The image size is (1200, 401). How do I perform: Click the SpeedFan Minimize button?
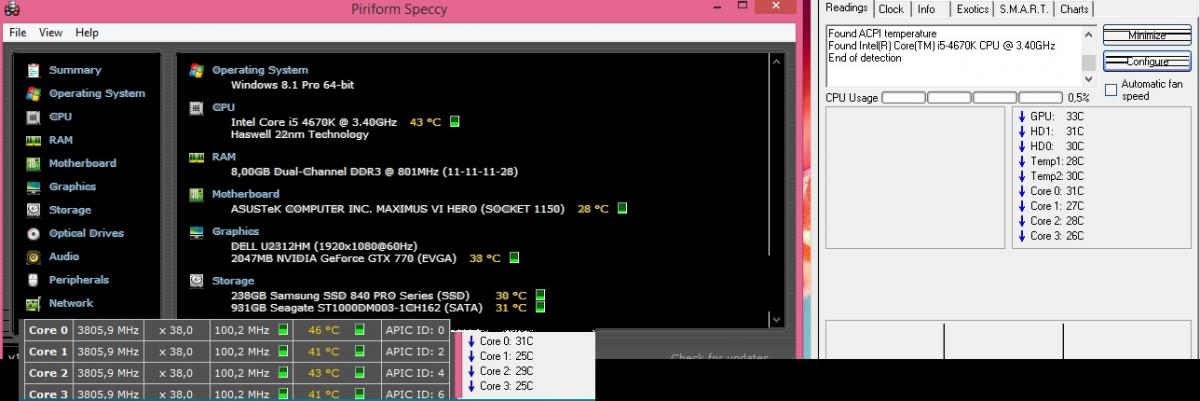pyautogui.click(x=1147, y=35)
